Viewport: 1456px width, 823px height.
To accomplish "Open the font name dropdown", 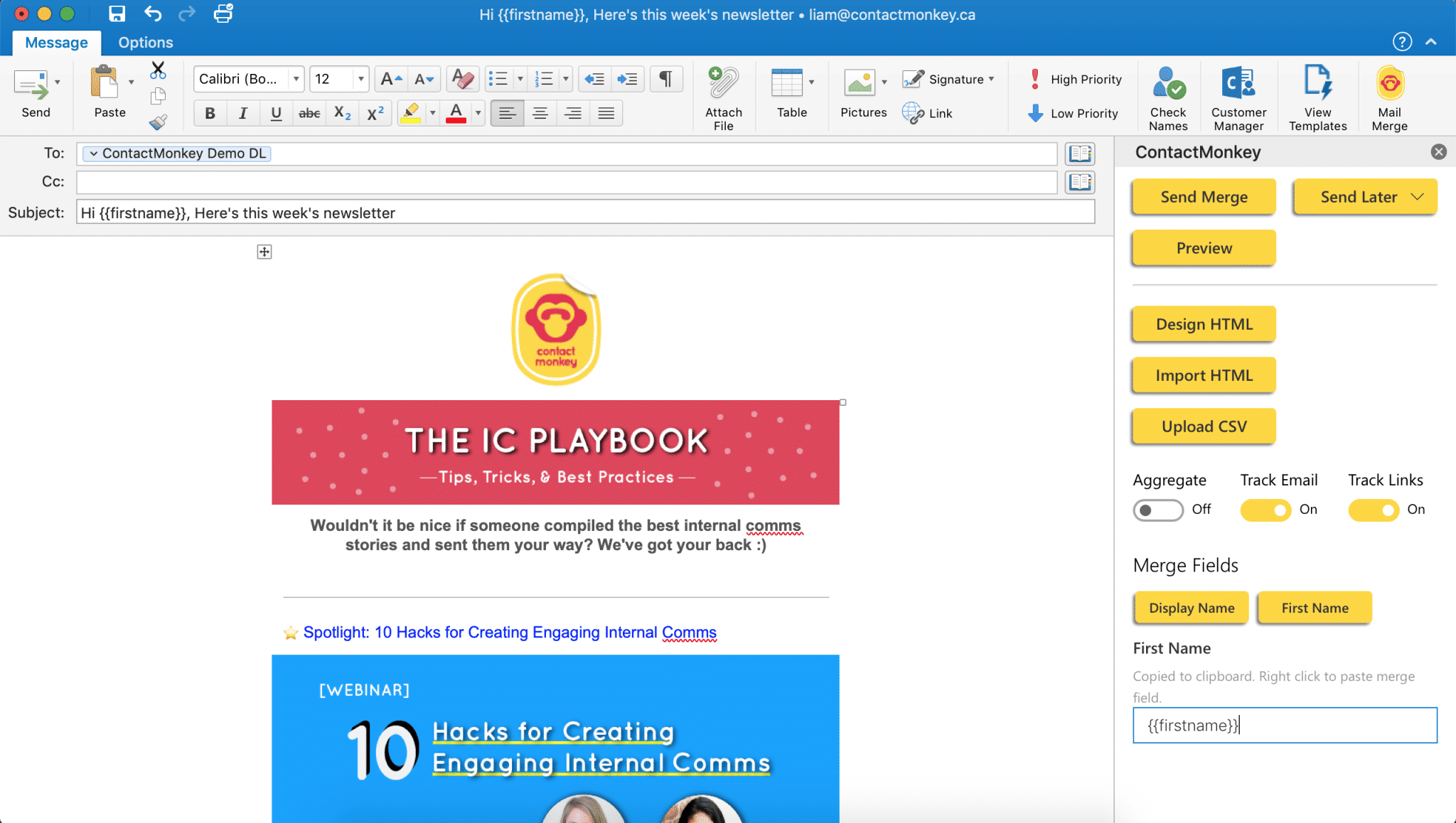I will 296,79.
